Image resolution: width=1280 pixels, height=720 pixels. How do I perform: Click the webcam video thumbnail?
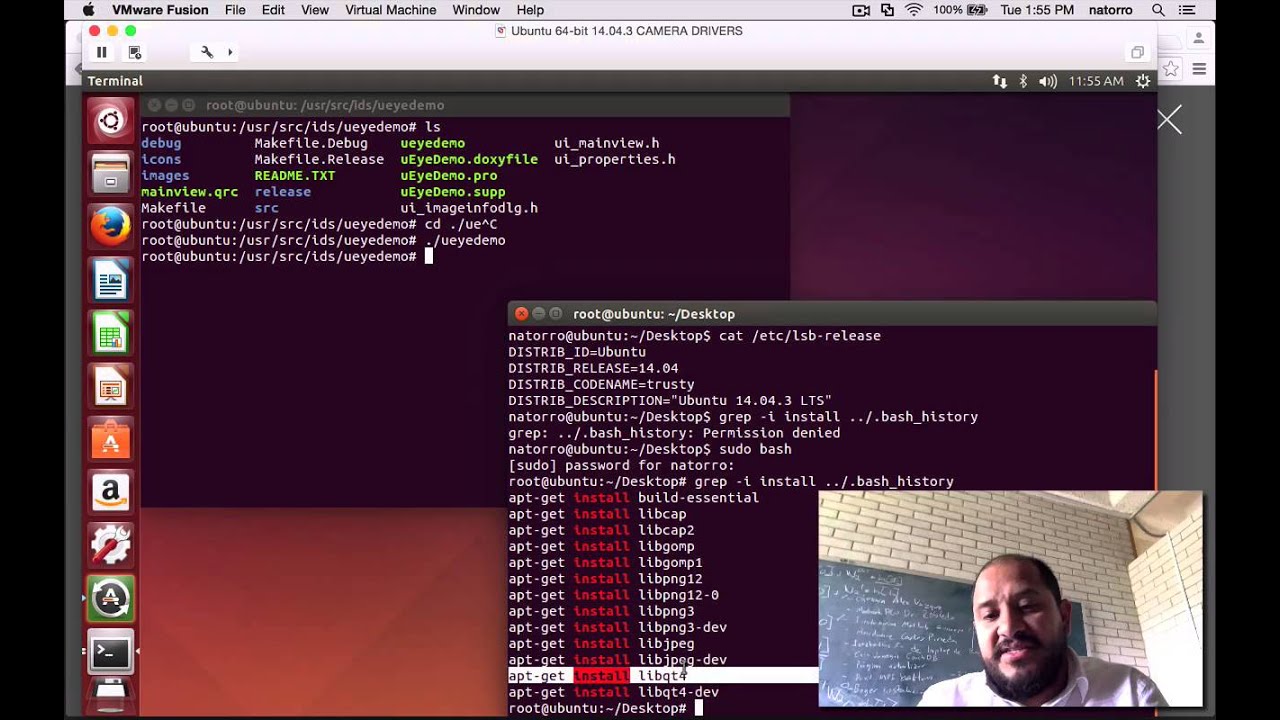1011,599
